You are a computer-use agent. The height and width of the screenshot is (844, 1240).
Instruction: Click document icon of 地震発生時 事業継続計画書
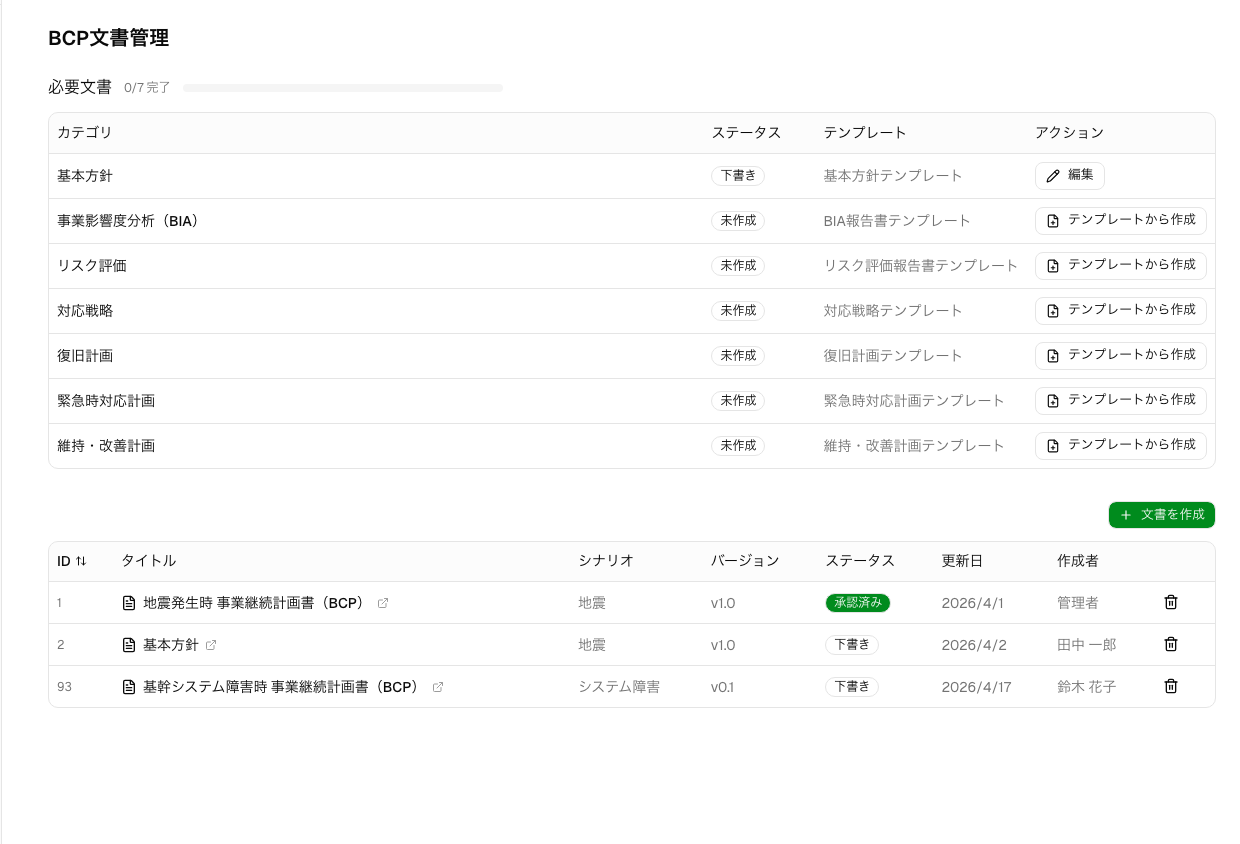coord(128,603)
